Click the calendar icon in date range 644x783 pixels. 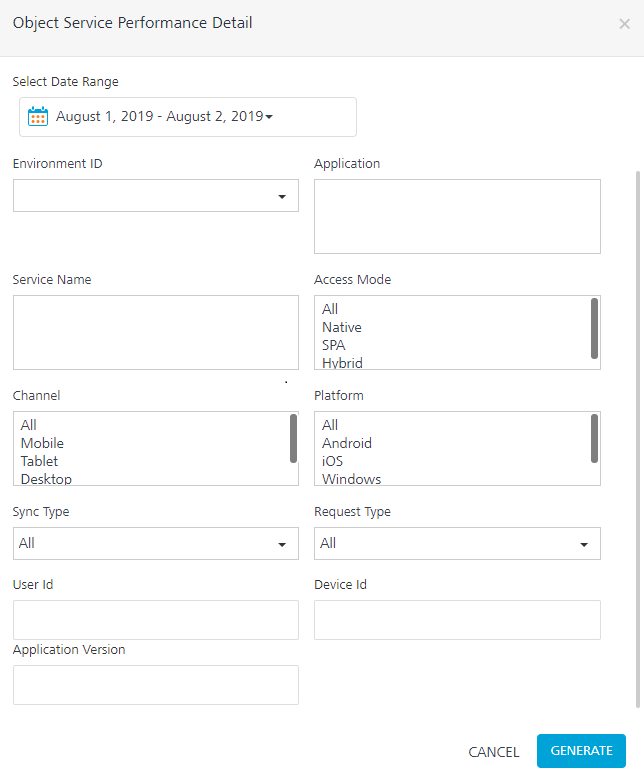pyautogui.click(x=38, y=116)
